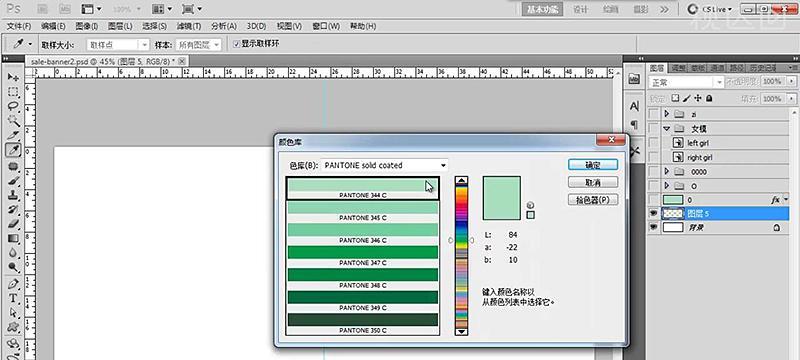This screenshot has height=360, width=800.
Task: Select the Blur tool
Action: pyautogui.click(x=13, y=253)
